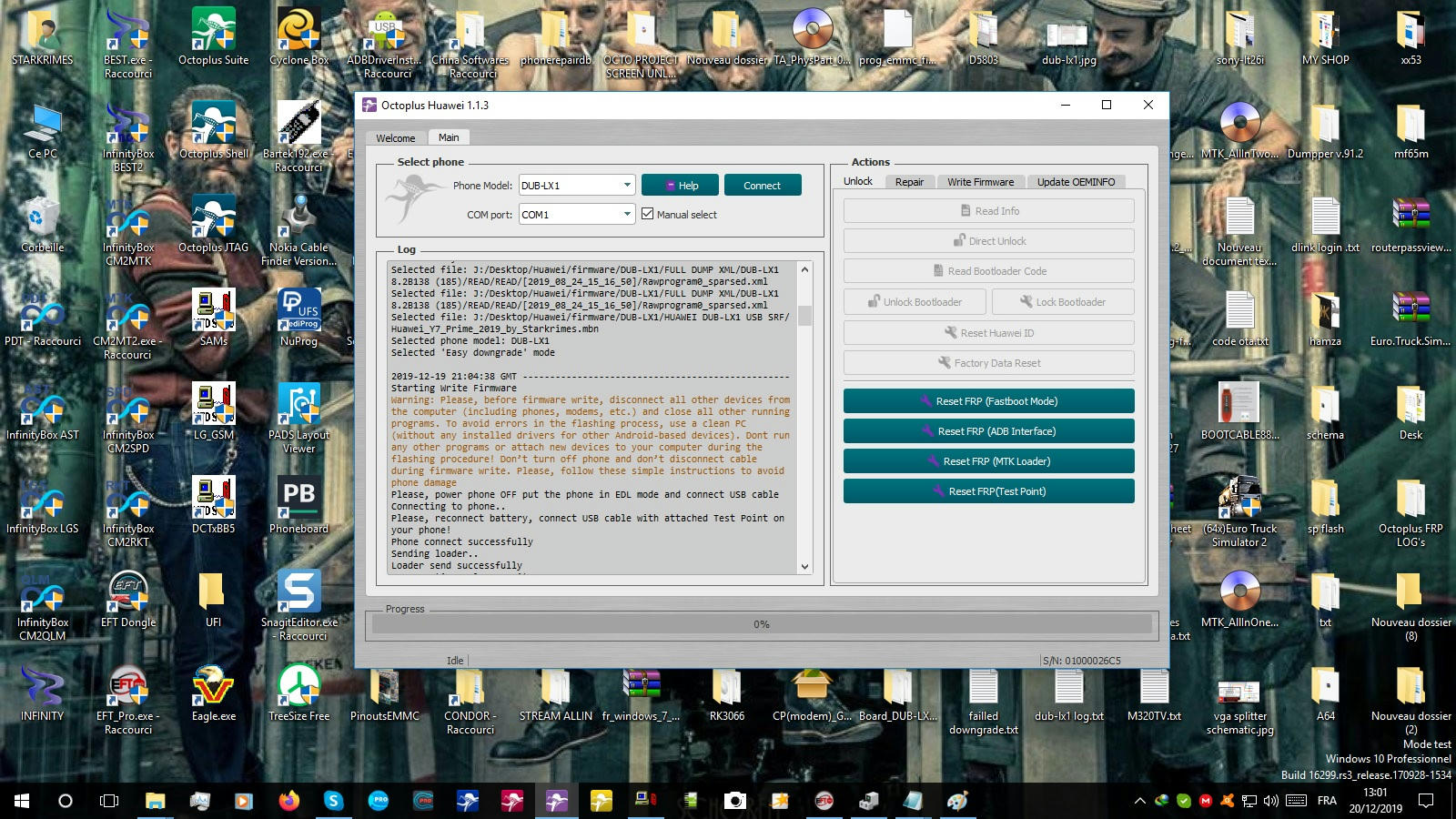This screenshot has height=819, width=1456.
Task: Click the log scrollbar down arrow
Action: click(x=804, y=566)
